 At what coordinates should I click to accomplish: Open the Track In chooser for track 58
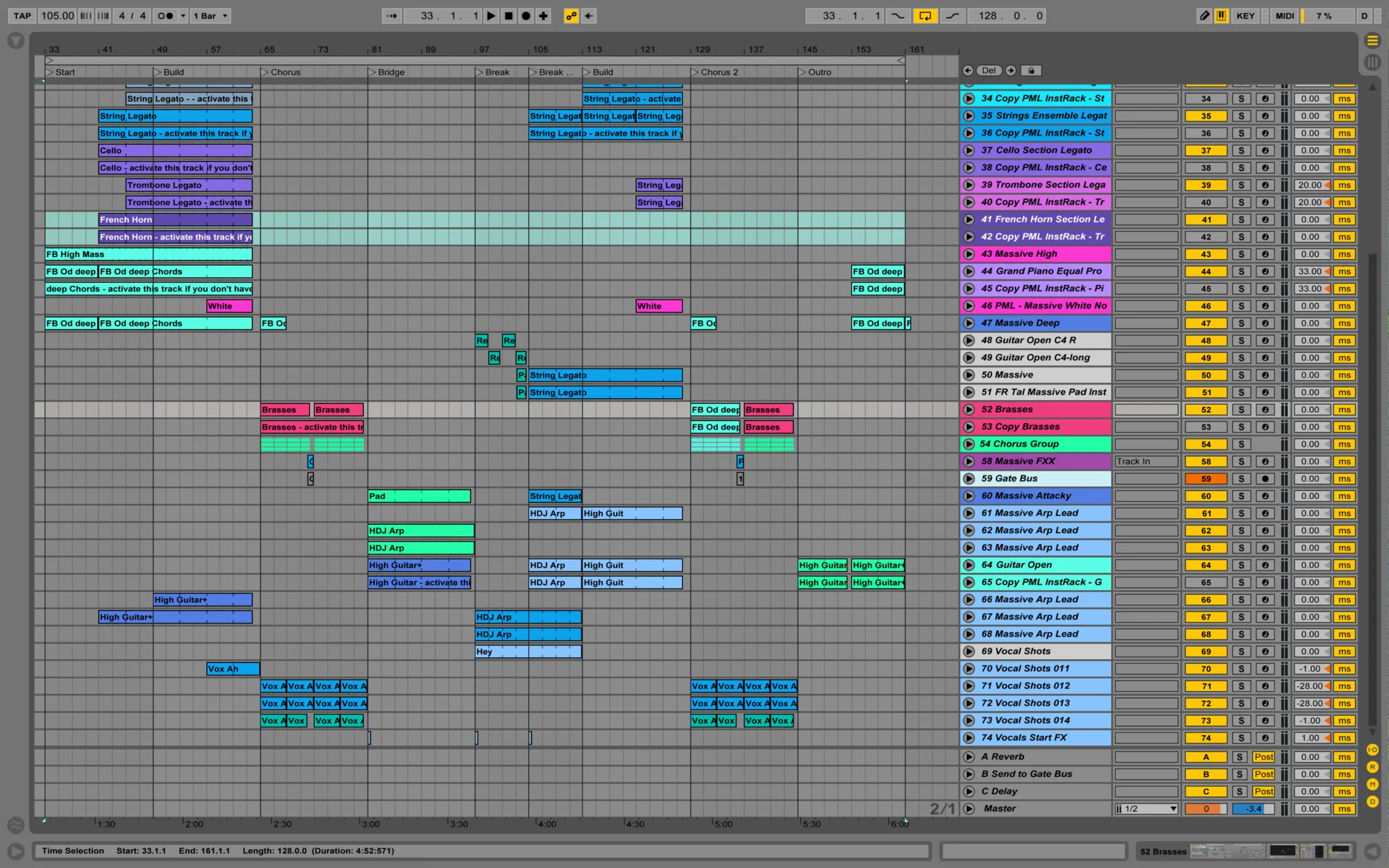click(1146, 462)
